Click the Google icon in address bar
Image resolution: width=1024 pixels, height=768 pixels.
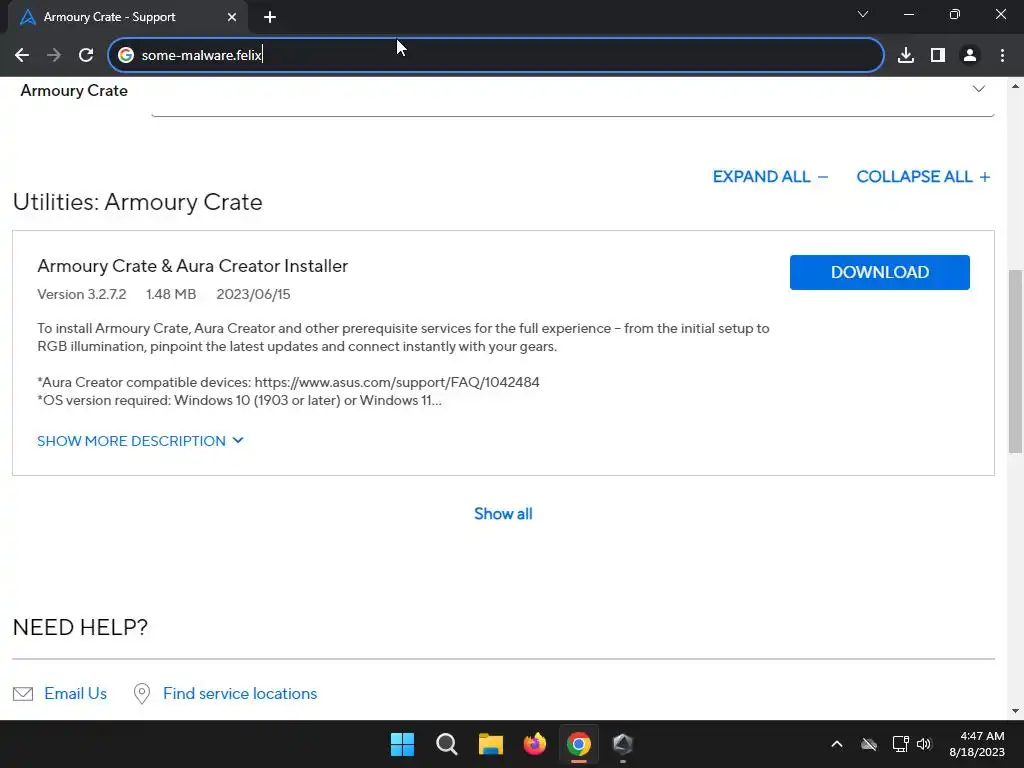125,56
